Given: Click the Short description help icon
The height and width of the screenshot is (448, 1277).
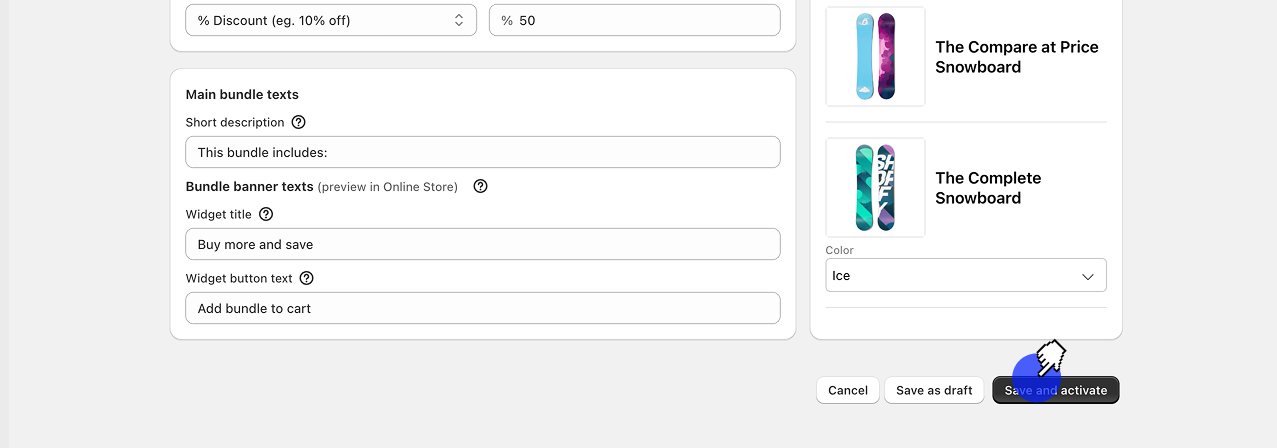Looking at the screenshot, I should pos(298,122).
